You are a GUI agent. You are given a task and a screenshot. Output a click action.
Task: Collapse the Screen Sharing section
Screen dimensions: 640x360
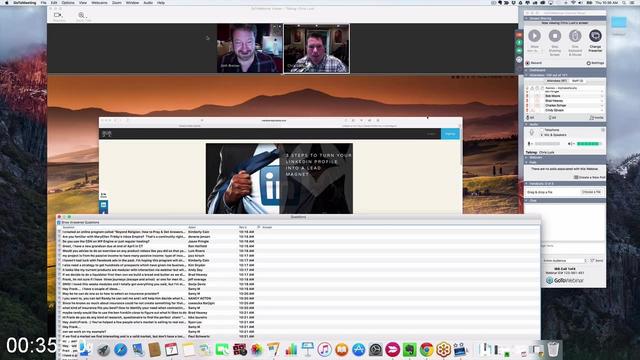point(527,18)
